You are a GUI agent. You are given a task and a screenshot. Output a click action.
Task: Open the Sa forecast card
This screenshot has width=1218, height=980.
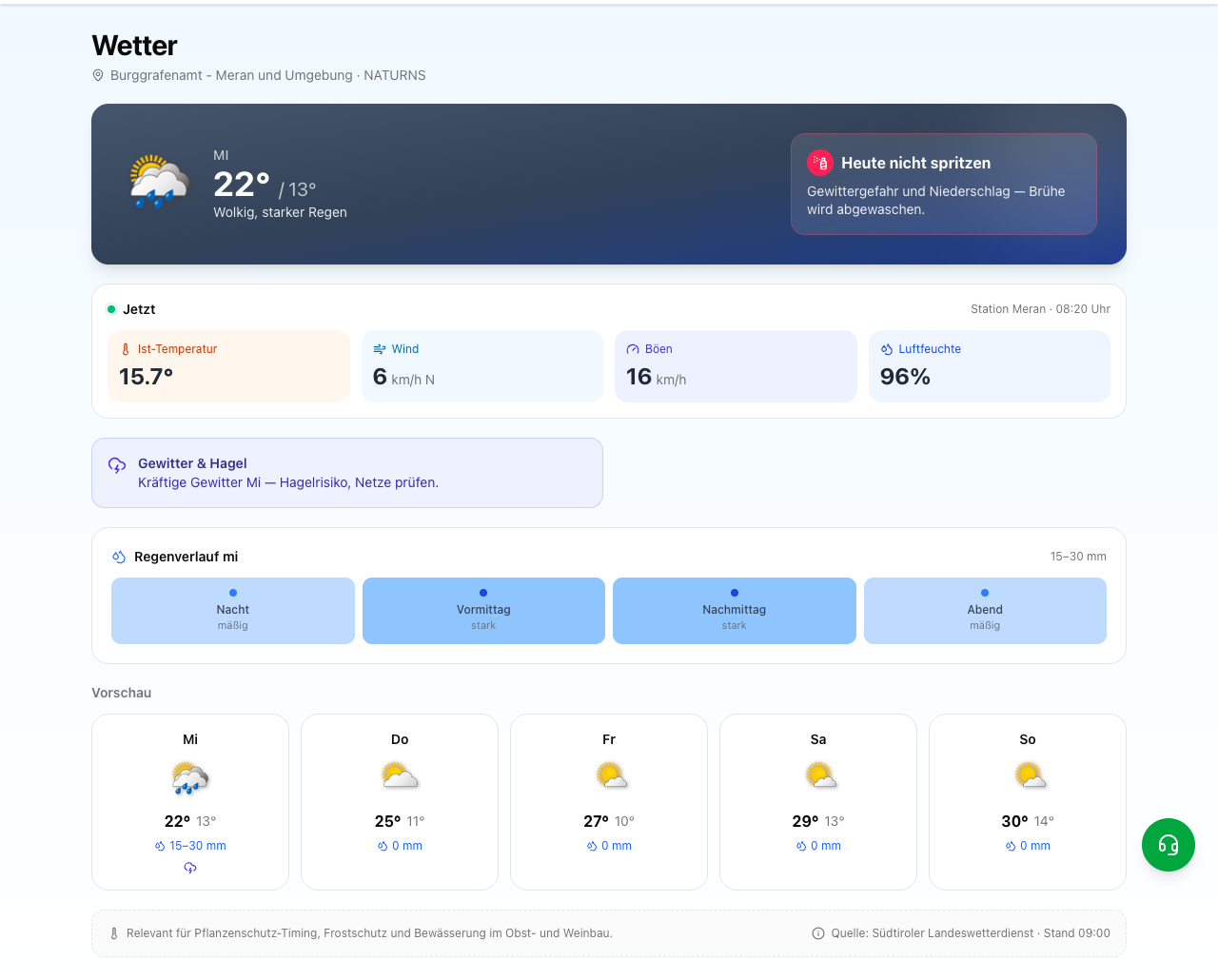click(818, 802)
